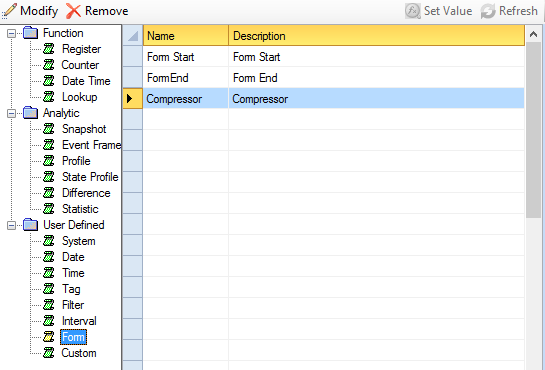Select Lookup in the tree
This screenshot has height=370, width=545.
[x=80, y=97]
